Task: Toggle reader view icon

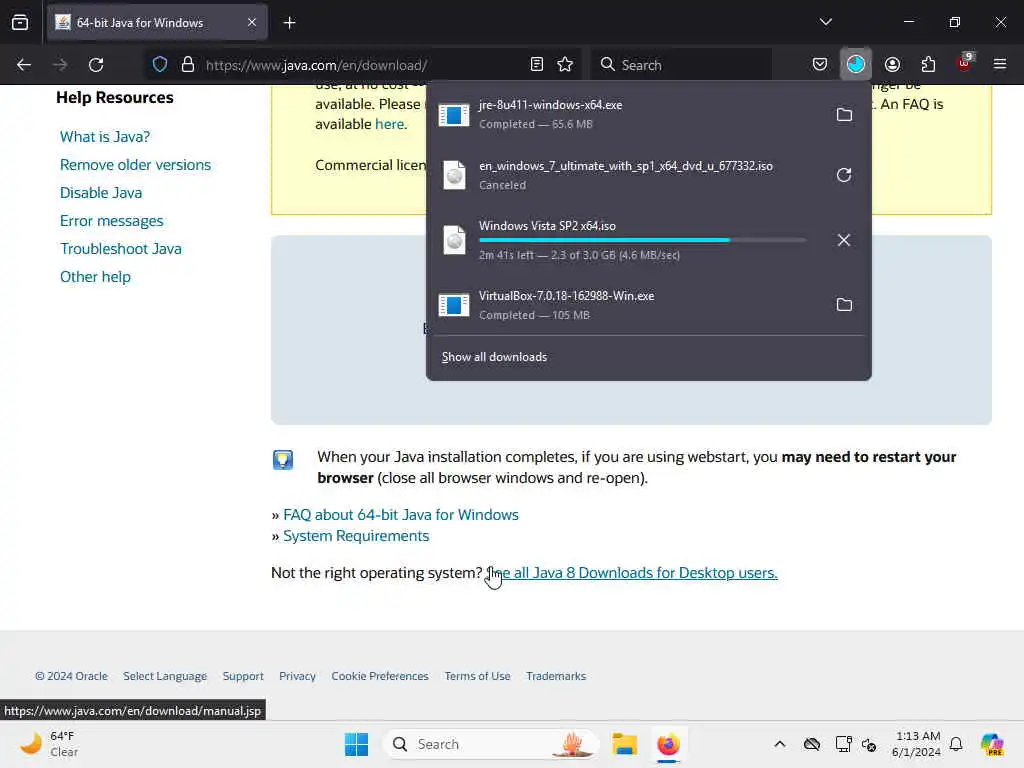Action: tap(537, 64)
